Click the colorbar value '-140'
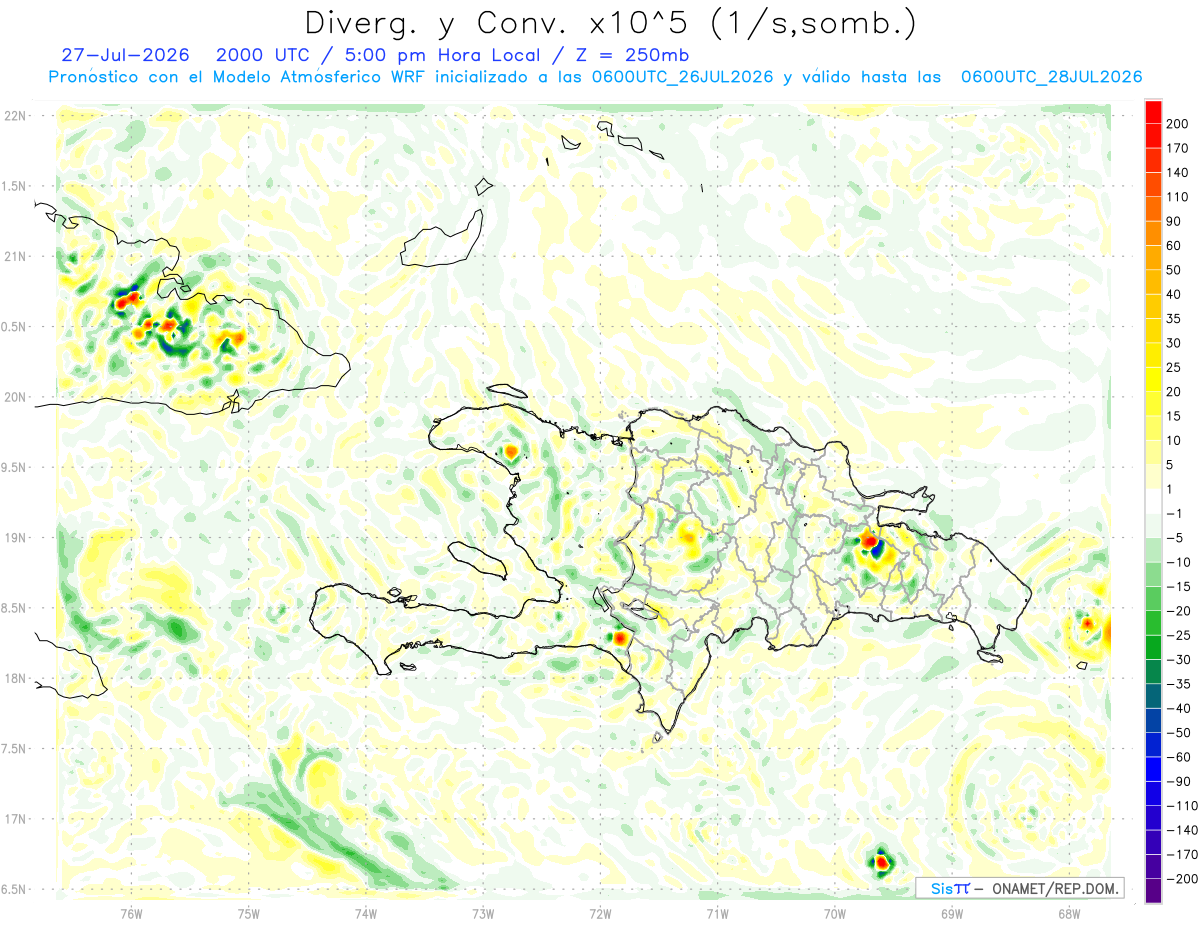 coord(1180,830)
